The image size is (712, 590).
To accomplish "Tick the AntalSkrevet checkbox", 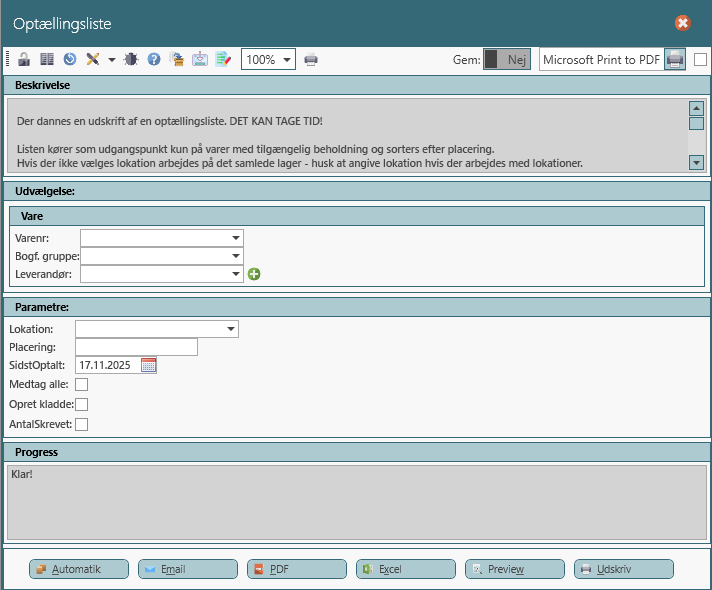I will pyautogui.click(x=82, y=424).
